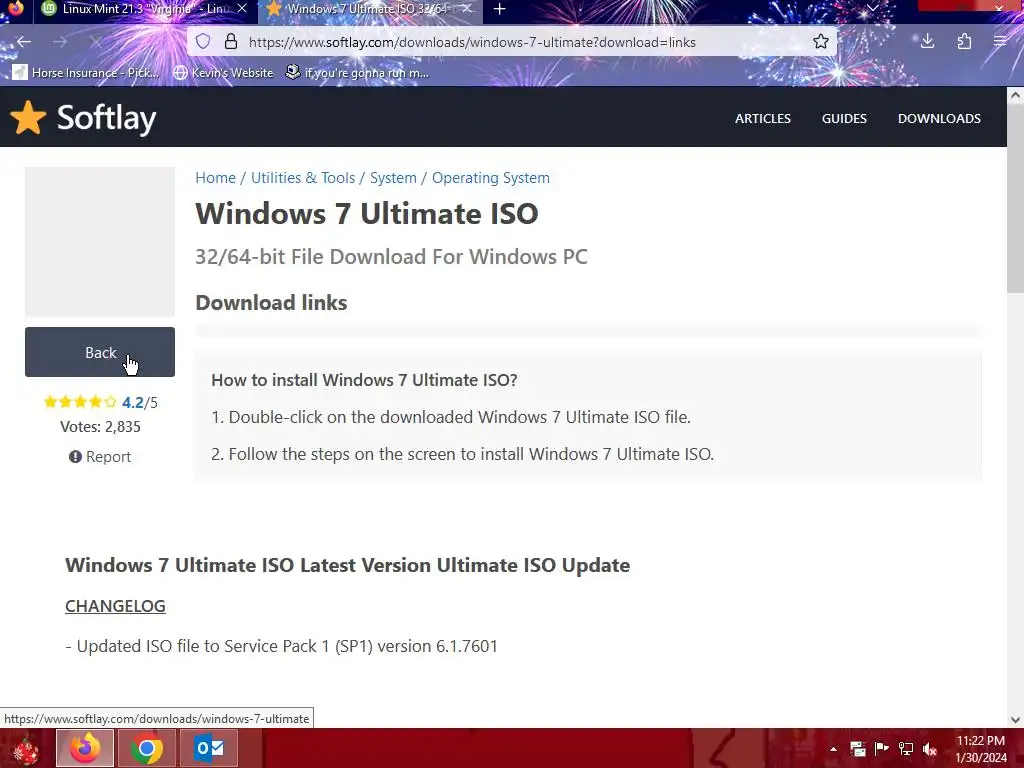Launch Google Chrome from the taskbar
Viewport: 1024px width, 768px height.
[x=146, y=748]
